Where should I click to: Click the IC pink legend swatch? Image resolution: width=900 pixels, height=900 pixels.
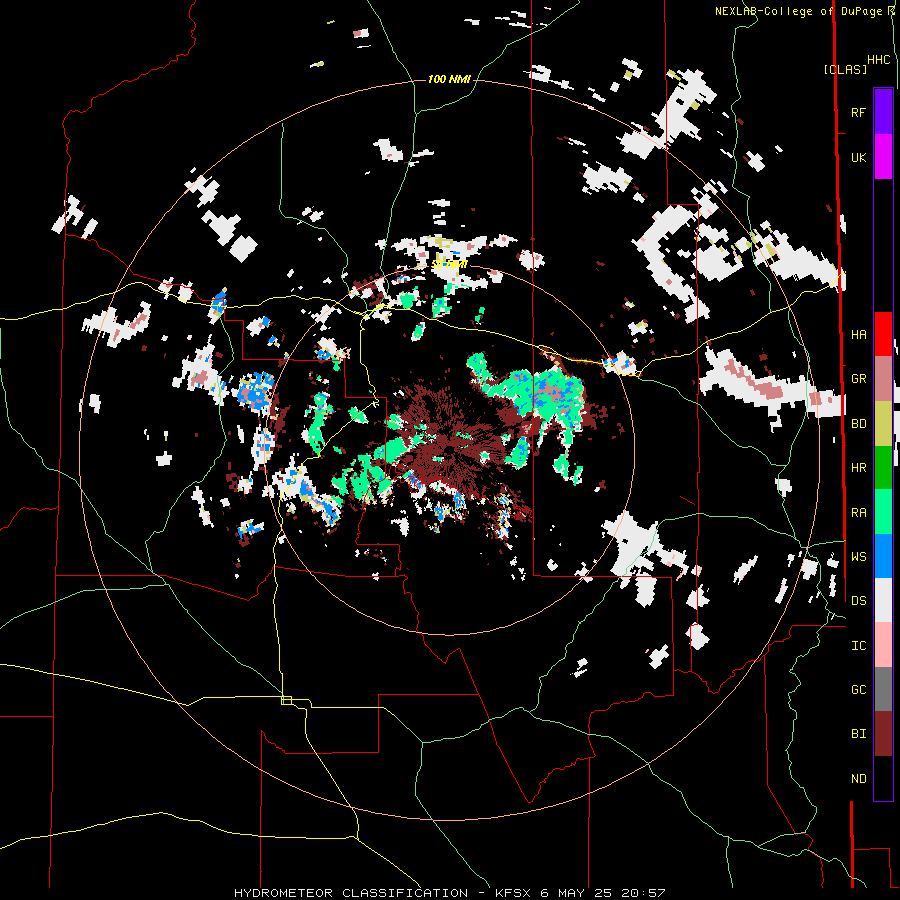883,645
